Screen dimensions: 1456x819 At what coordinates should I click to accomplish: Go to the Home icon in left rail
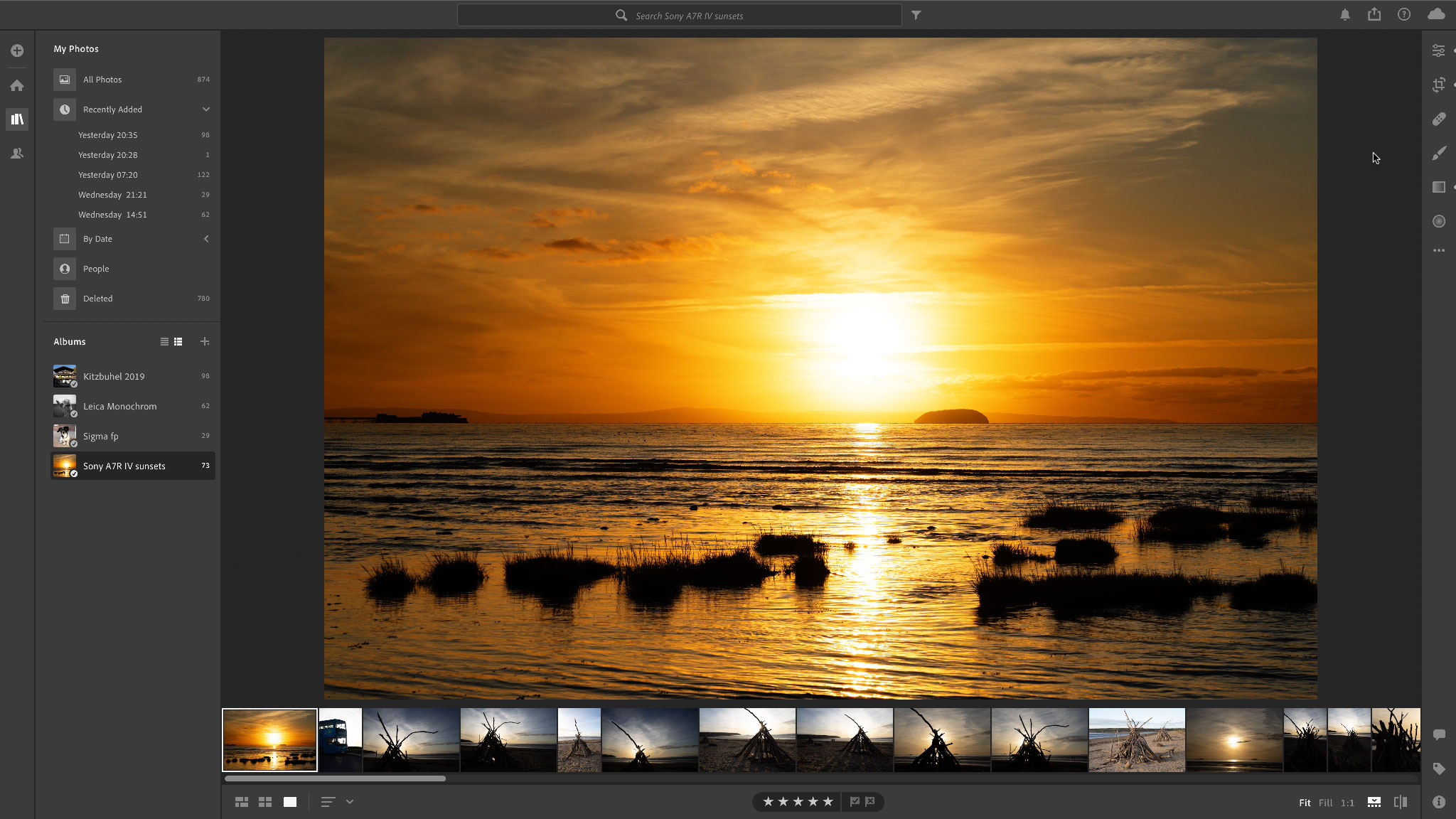(x=17, y=85)
